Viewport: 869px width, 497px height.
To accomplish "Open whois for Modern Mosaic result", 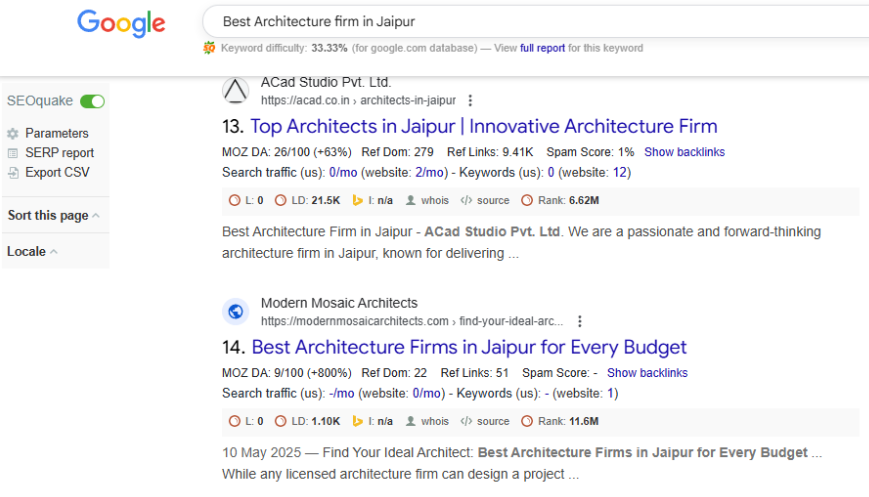I will point(428,422).
